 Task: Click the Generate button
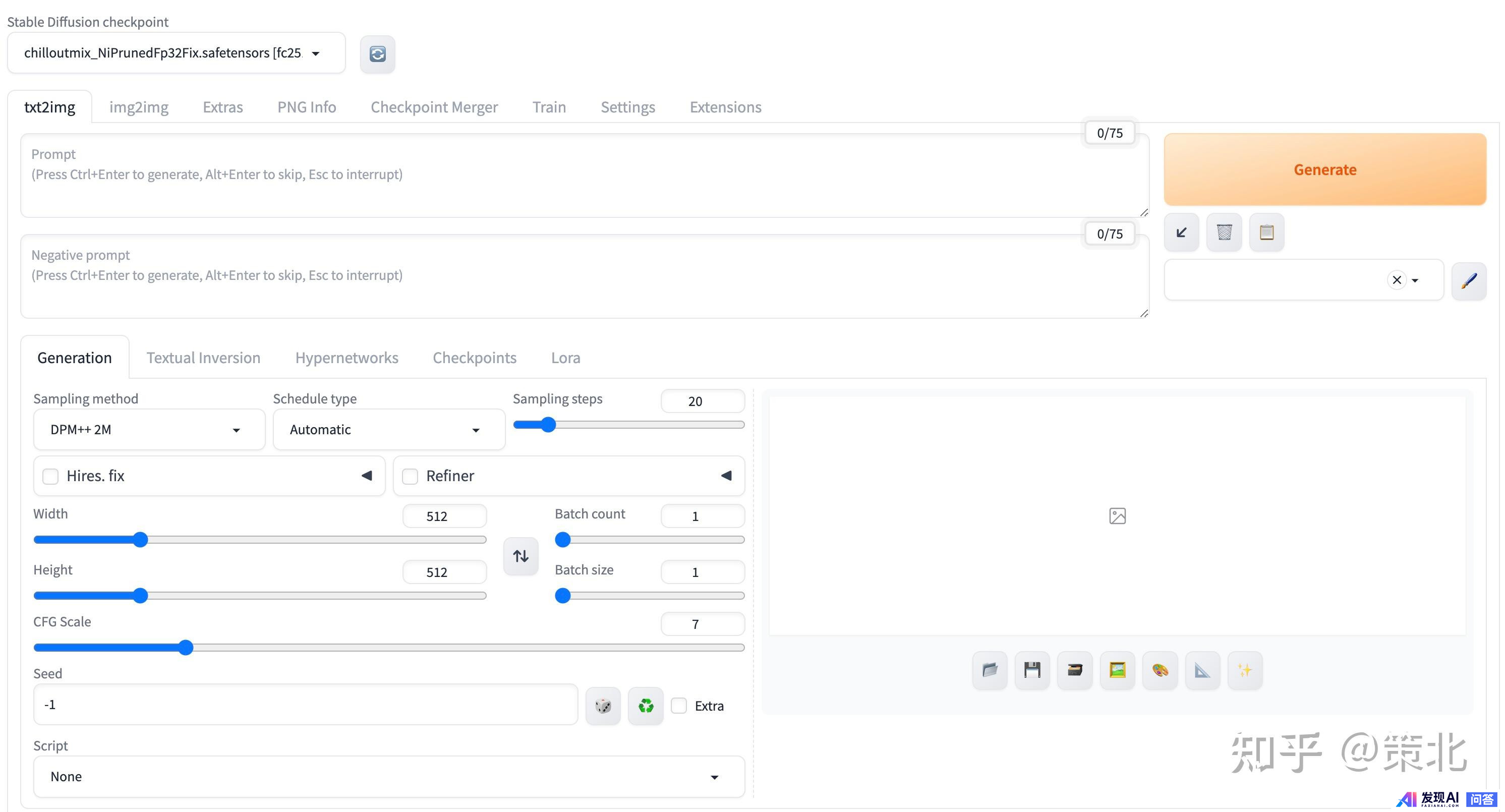[x=1324, y=170]
